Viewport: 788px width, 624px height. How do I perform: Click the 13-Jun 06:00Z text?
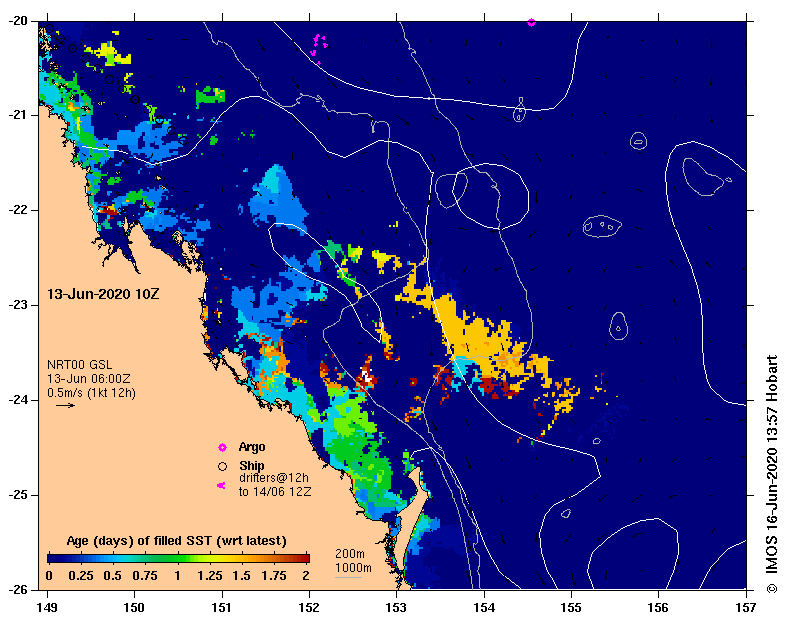tap(88, 379)
